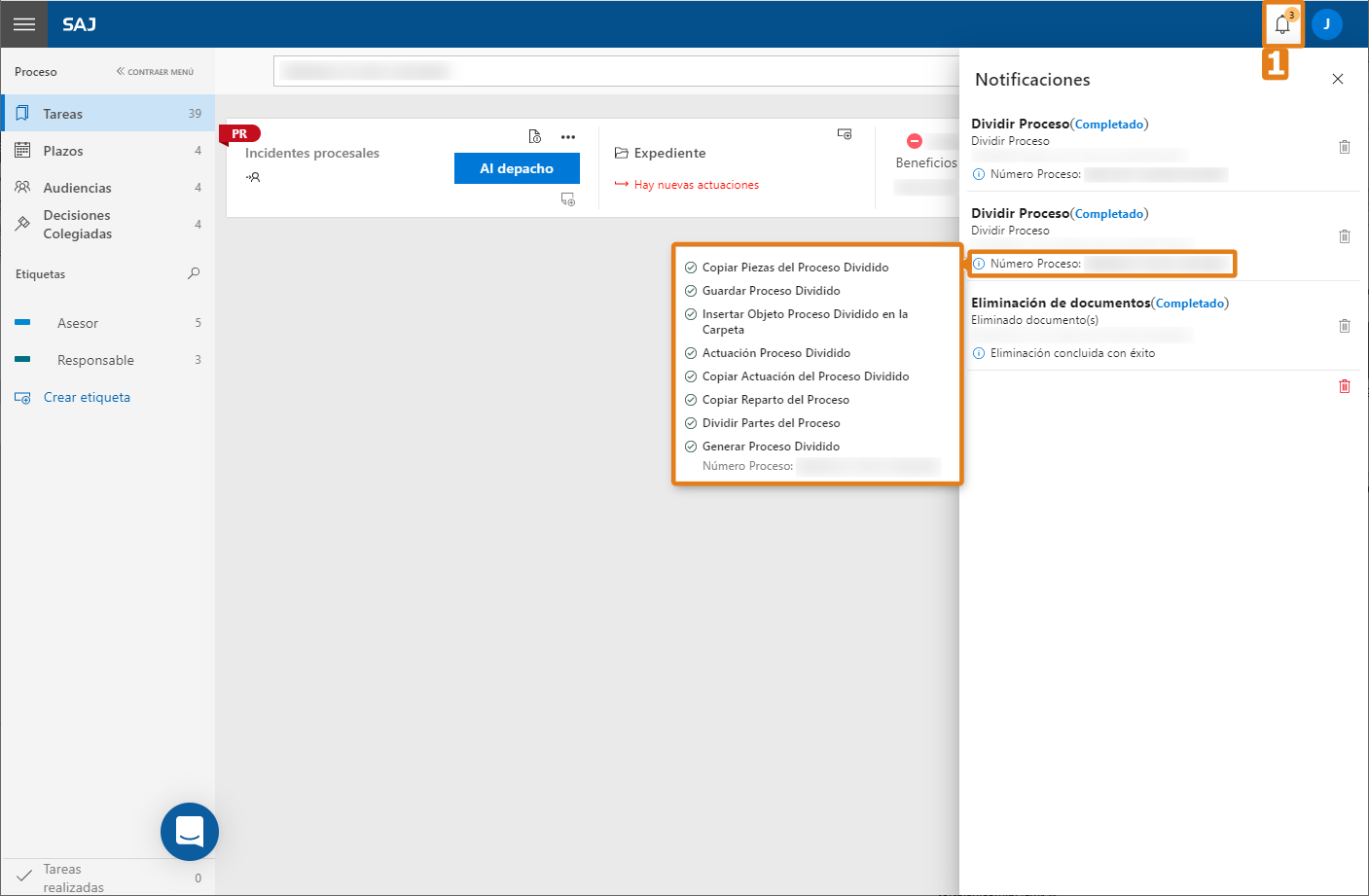Click the Al depacho button
Viewport: 1369px width, 896px height.
tap(517, 168)
